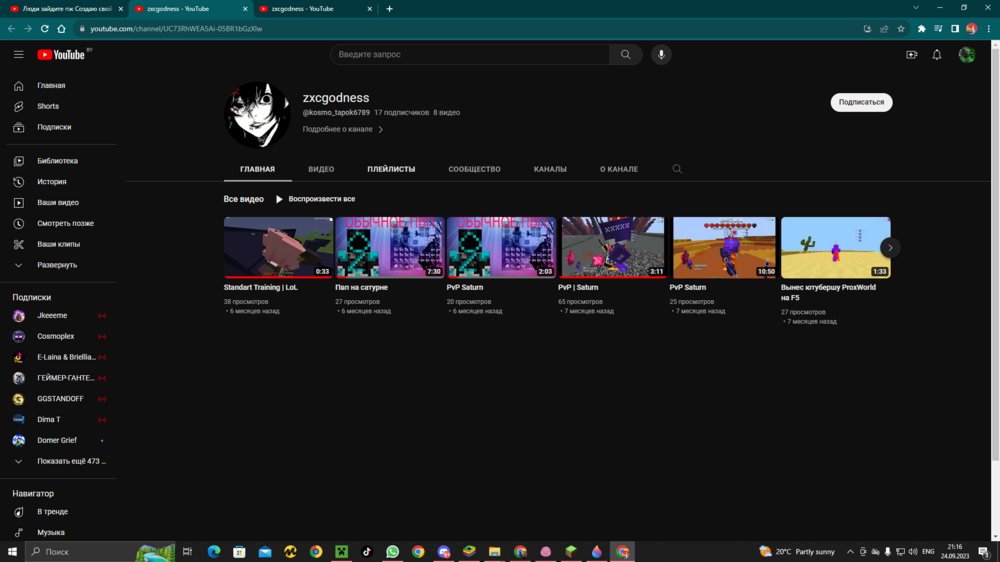This screenshot has height=562, width=1000.
Task: Click the channel search magnifier icon
Action: pos(677,169)
